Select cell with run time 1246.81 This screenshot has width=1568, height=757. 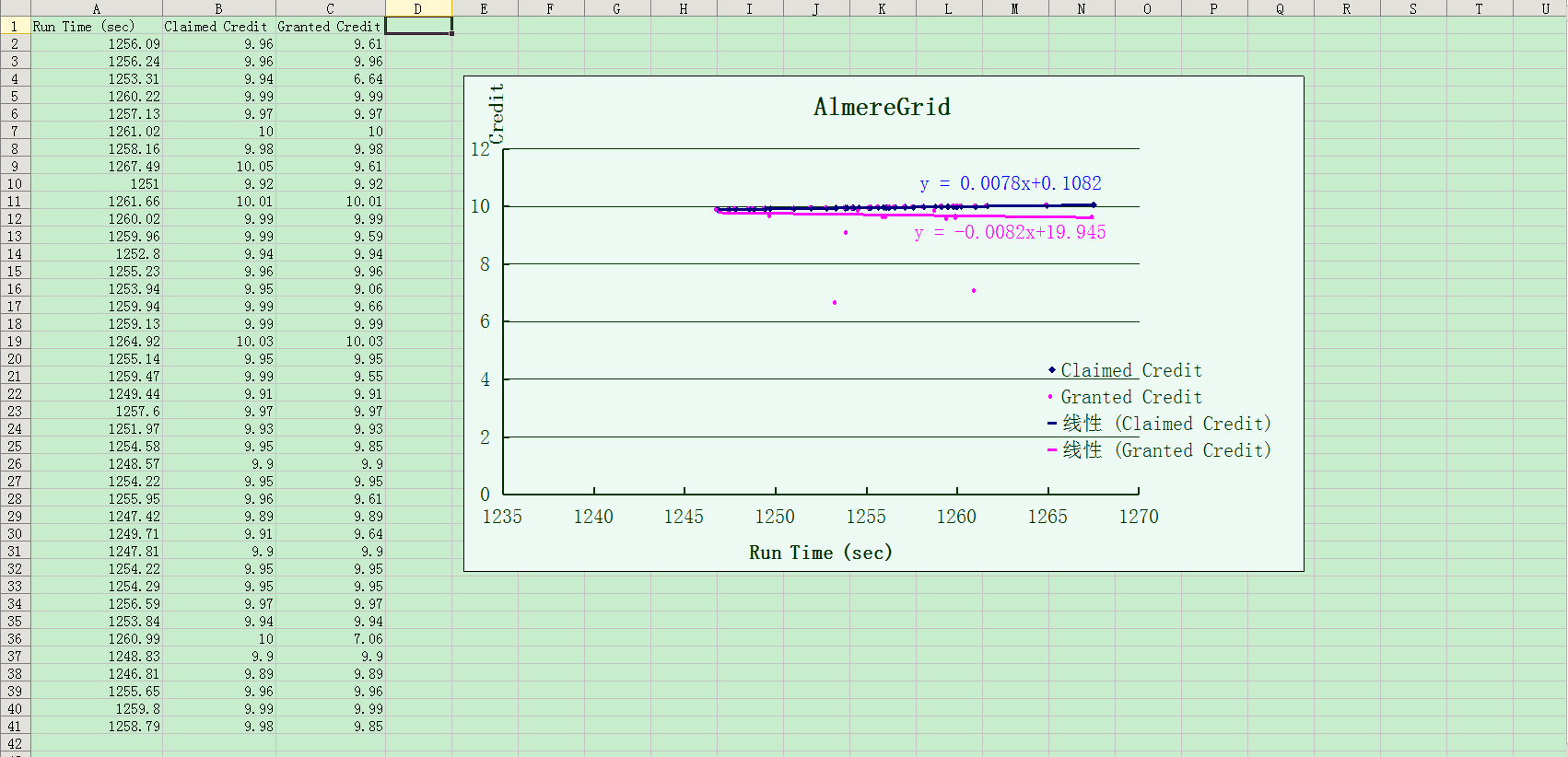(x=97, y=673)
